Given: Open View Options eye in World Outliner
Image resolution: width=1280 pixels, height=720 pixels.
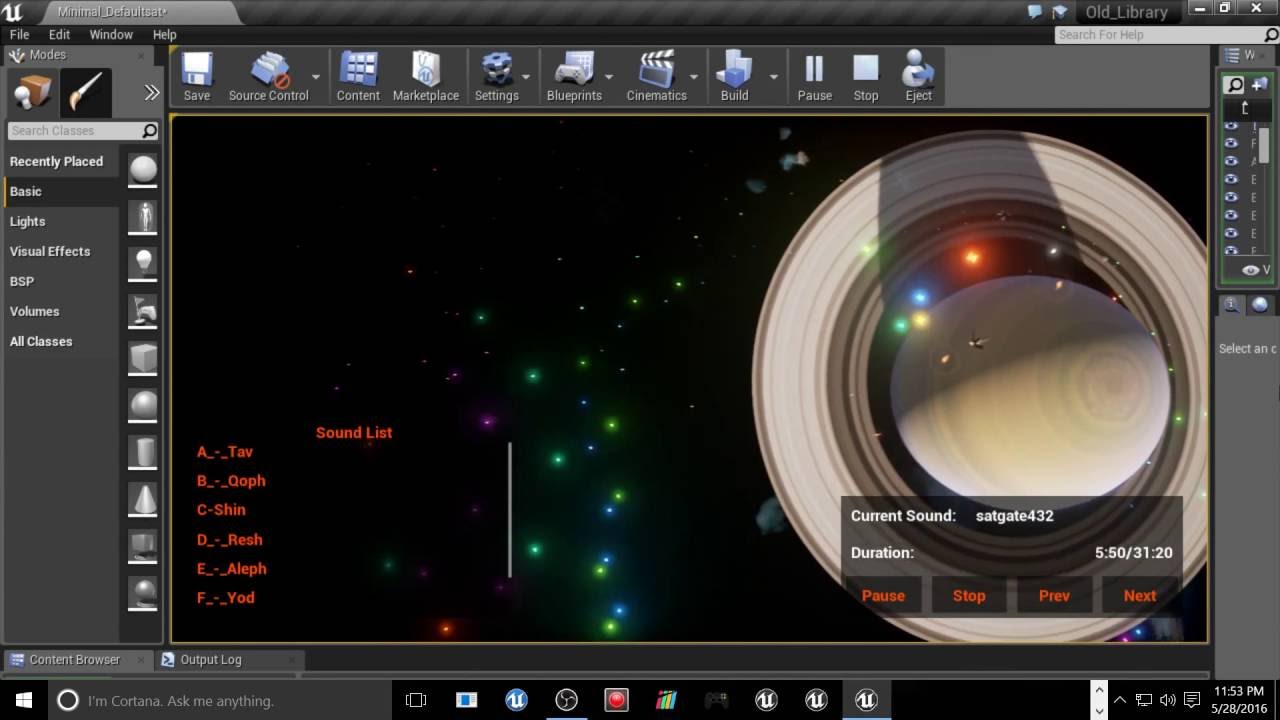Looking at the screenshot, I should 1251,270.
